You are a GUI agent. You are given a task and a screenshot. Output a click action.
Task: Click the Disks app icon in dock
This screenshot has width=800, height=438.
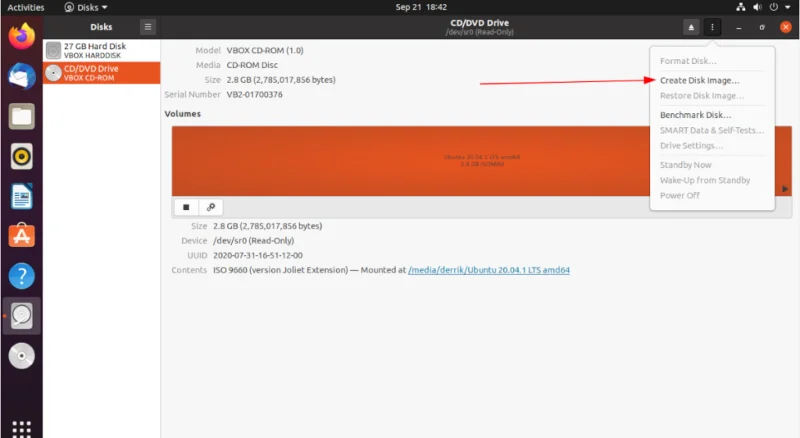(x=21, y=315)
